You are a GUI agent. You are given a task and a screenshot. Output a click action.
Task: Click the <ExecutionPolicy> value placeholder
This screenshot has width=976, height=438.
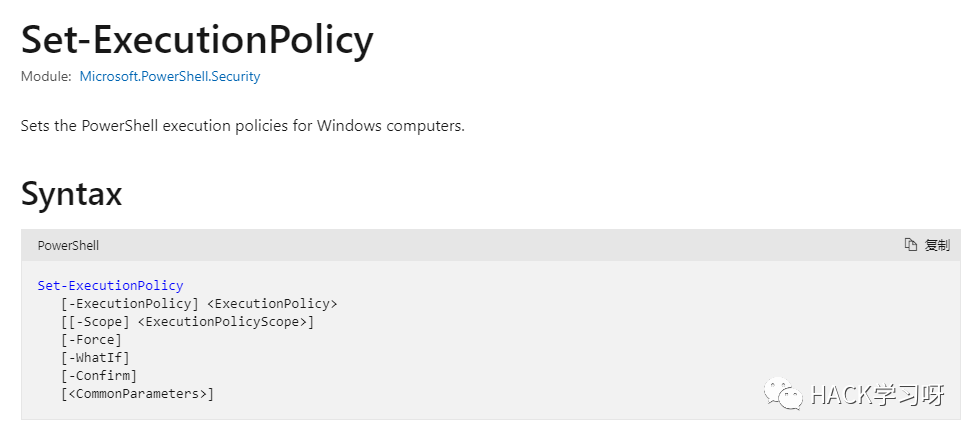click(272, 304)
